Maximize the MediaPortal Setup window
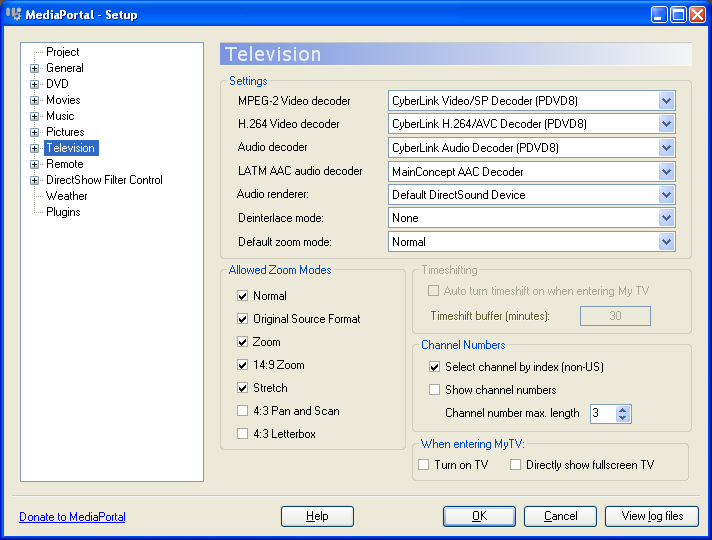 (x=678, y=15)
